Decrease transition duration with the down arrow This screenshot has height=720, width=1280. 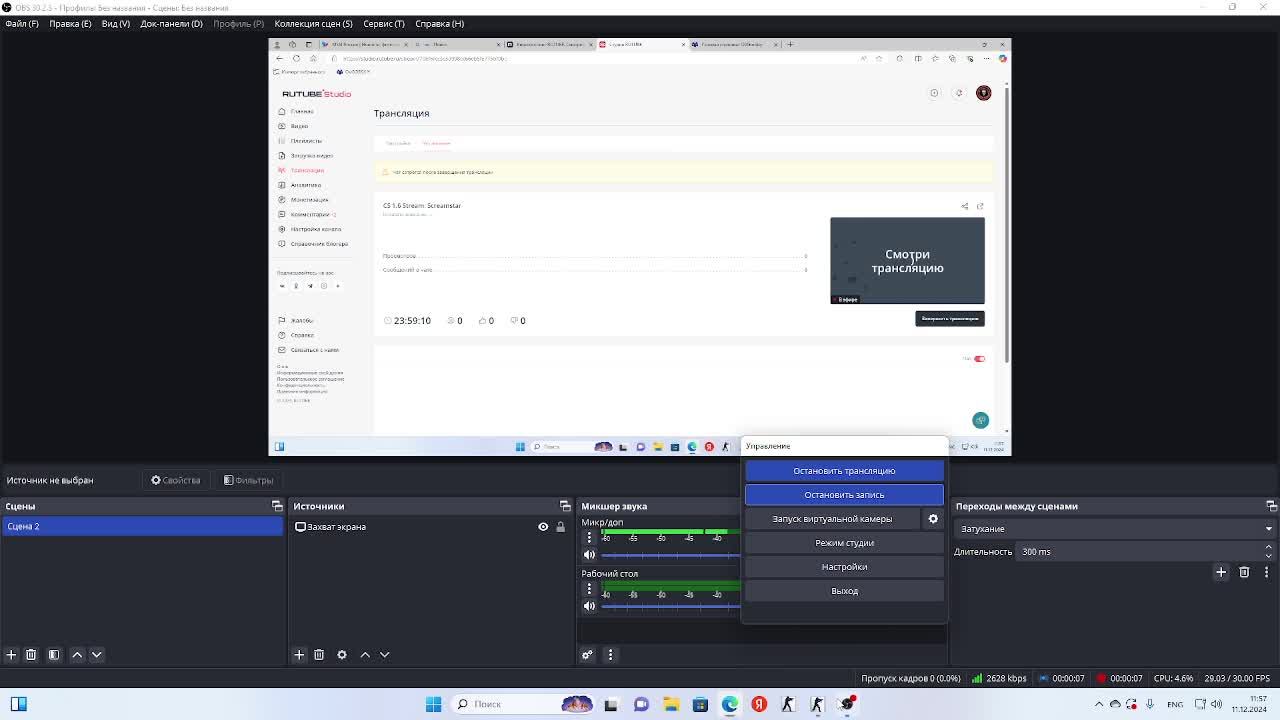click(1268, 556)
